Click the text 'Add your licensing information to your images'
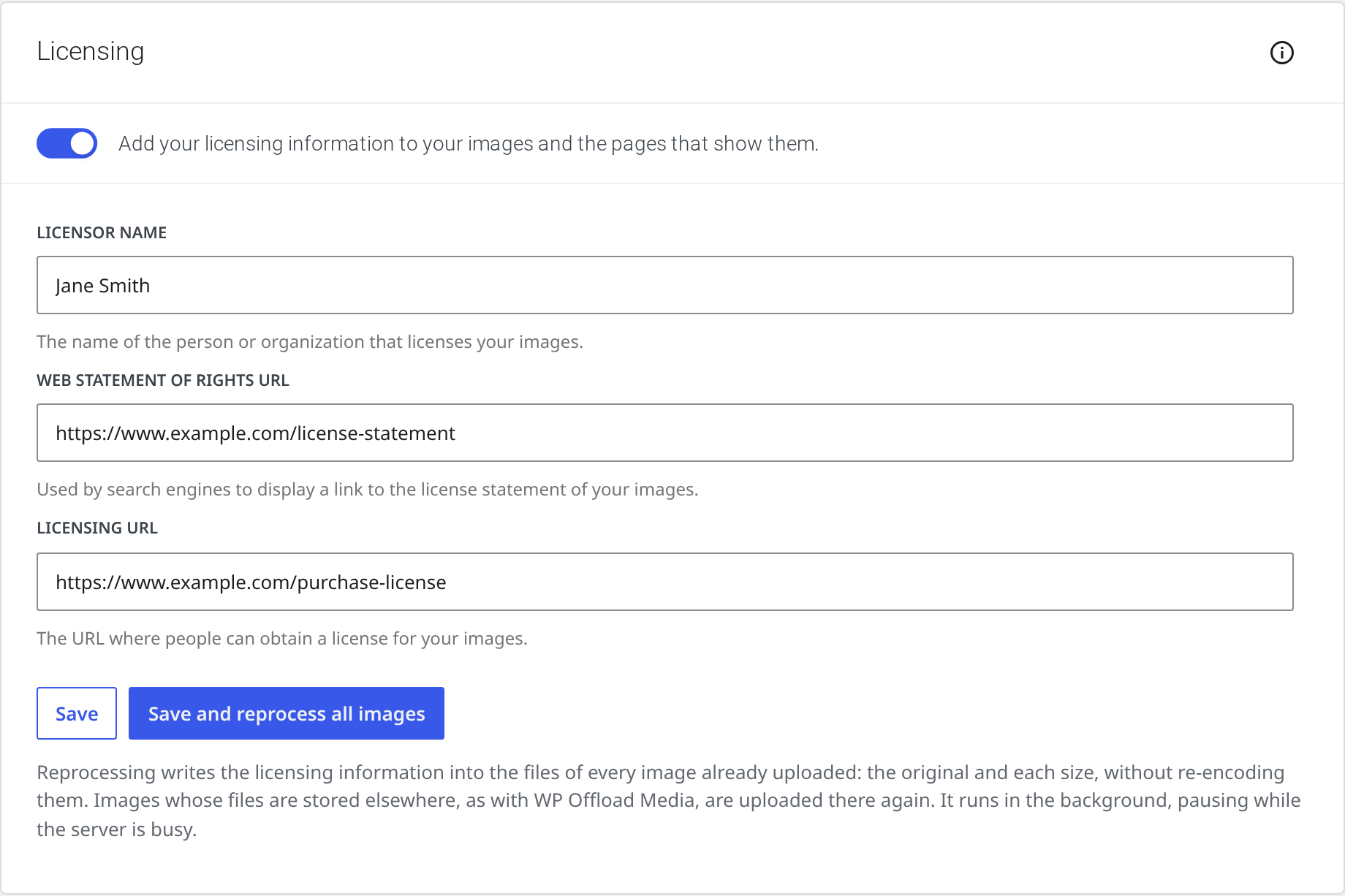Image resolution: width=1345 pixels, height=896 pixels. (327, 144)
